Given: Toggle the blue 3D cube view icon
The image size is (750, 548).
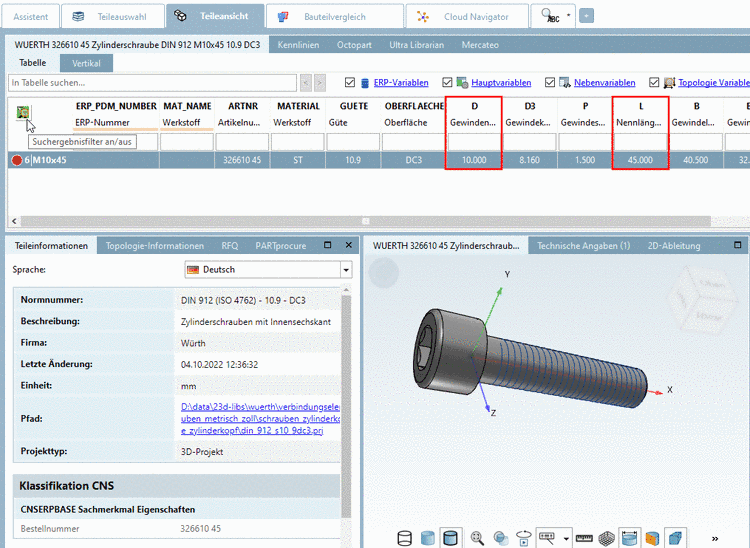Looking at the screenshot, I should coord(675,538).
